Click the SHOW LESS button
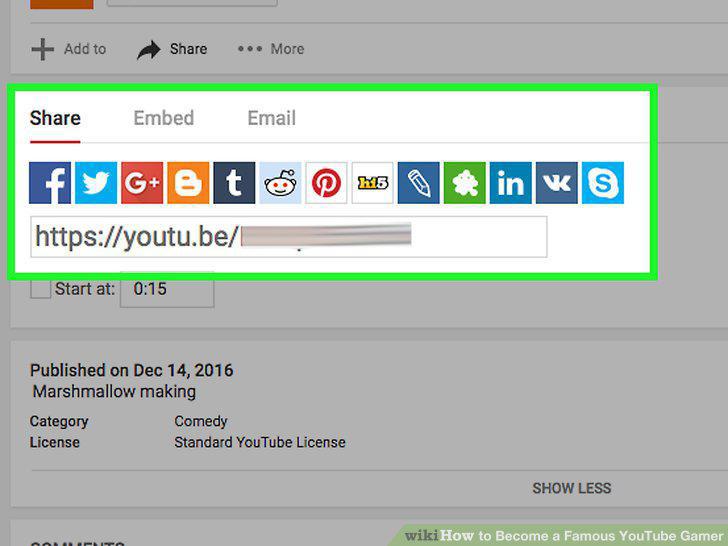Screen dimensions: 728x546 572,488
